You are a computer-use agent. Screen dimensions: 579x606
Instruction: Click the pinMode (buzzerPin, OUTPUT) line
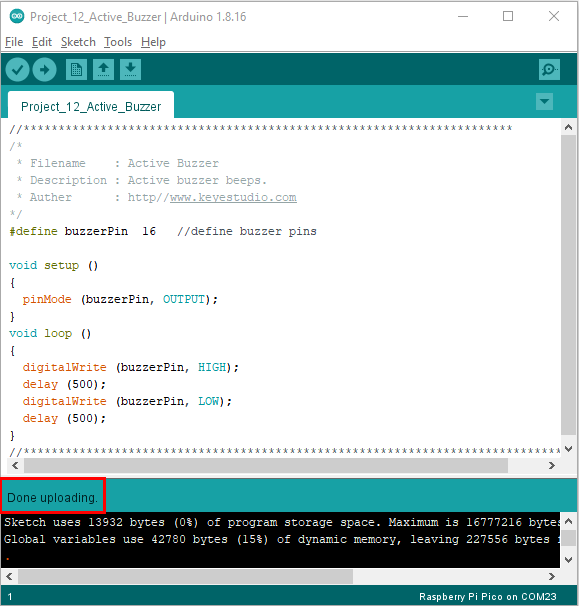(120, 299)
